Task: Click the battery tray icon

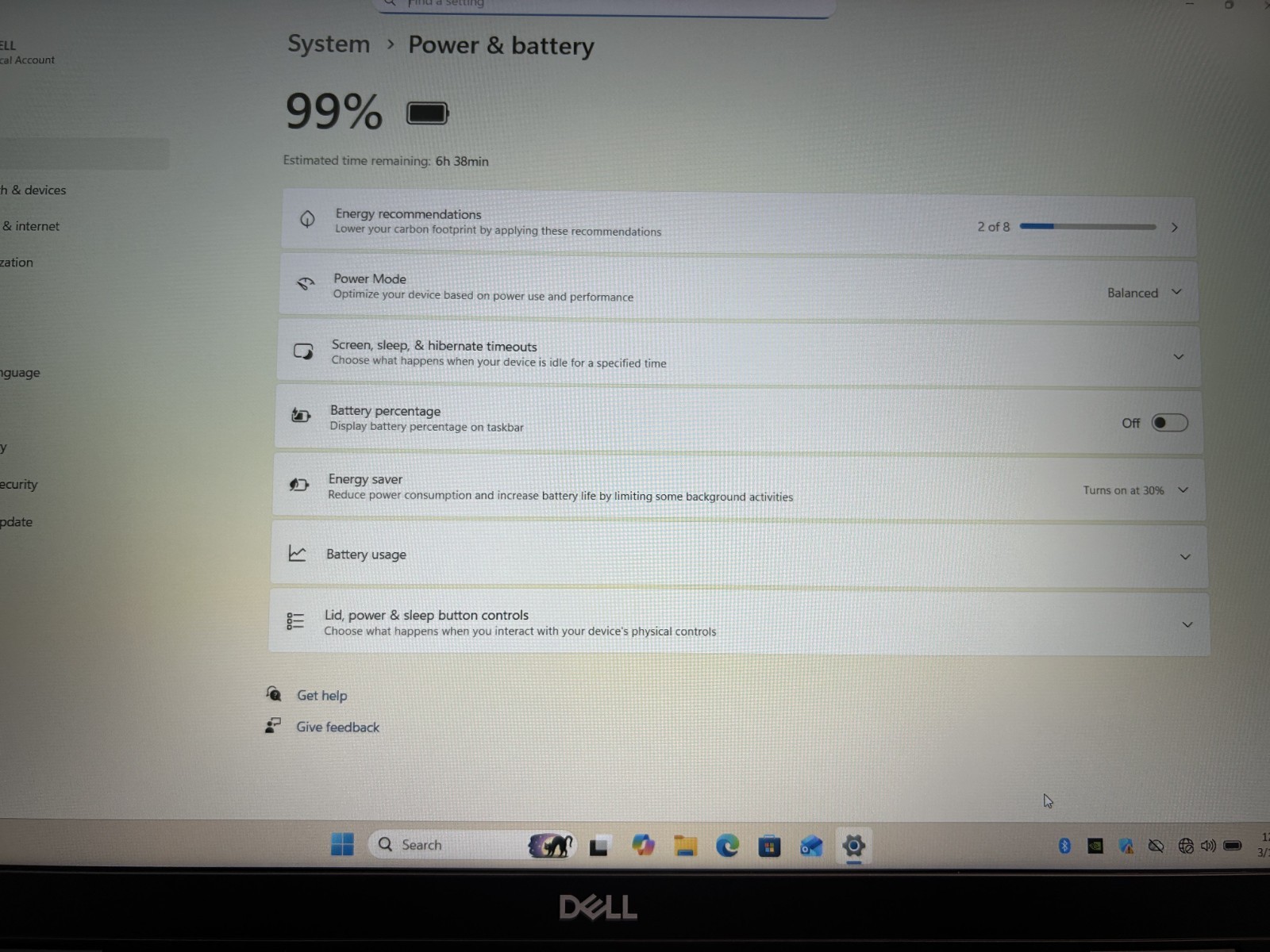Action: pyautogui.click(x=1233, y=846)
